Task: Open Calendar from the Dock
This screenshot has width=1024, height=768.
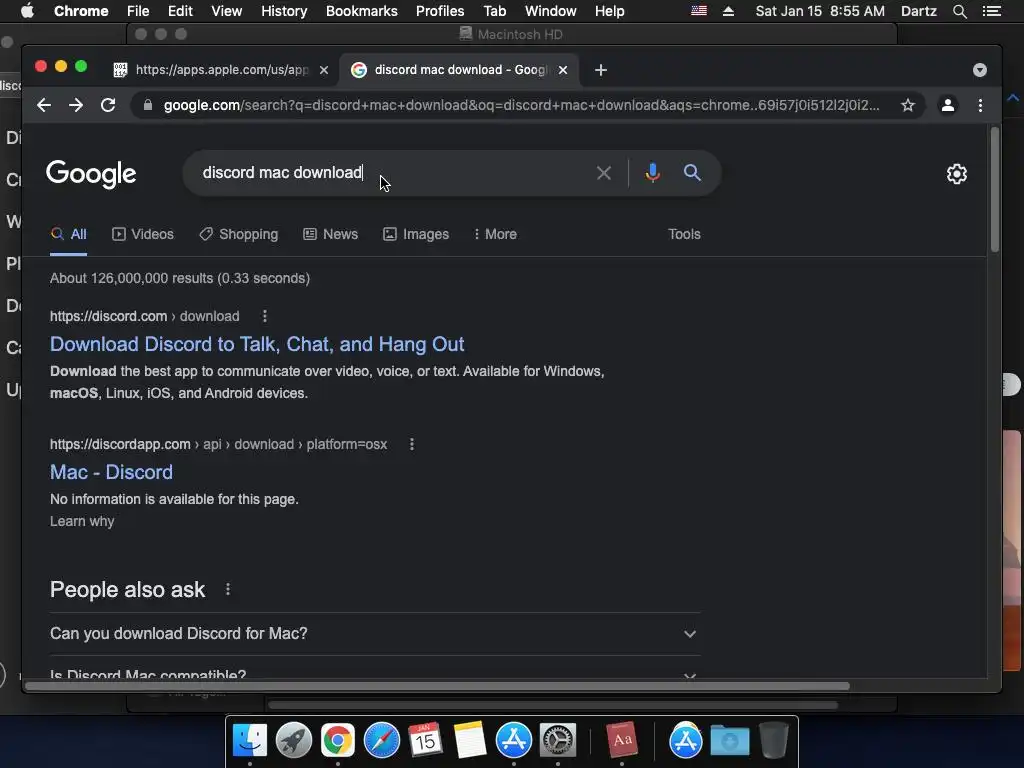Action: (x=425, y=741)
